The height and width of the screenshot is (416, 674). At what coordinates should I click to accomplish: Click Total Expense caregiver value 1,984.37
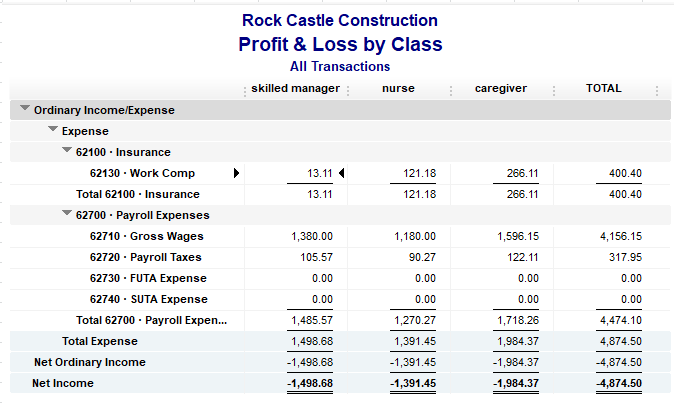tap(518, 341)
